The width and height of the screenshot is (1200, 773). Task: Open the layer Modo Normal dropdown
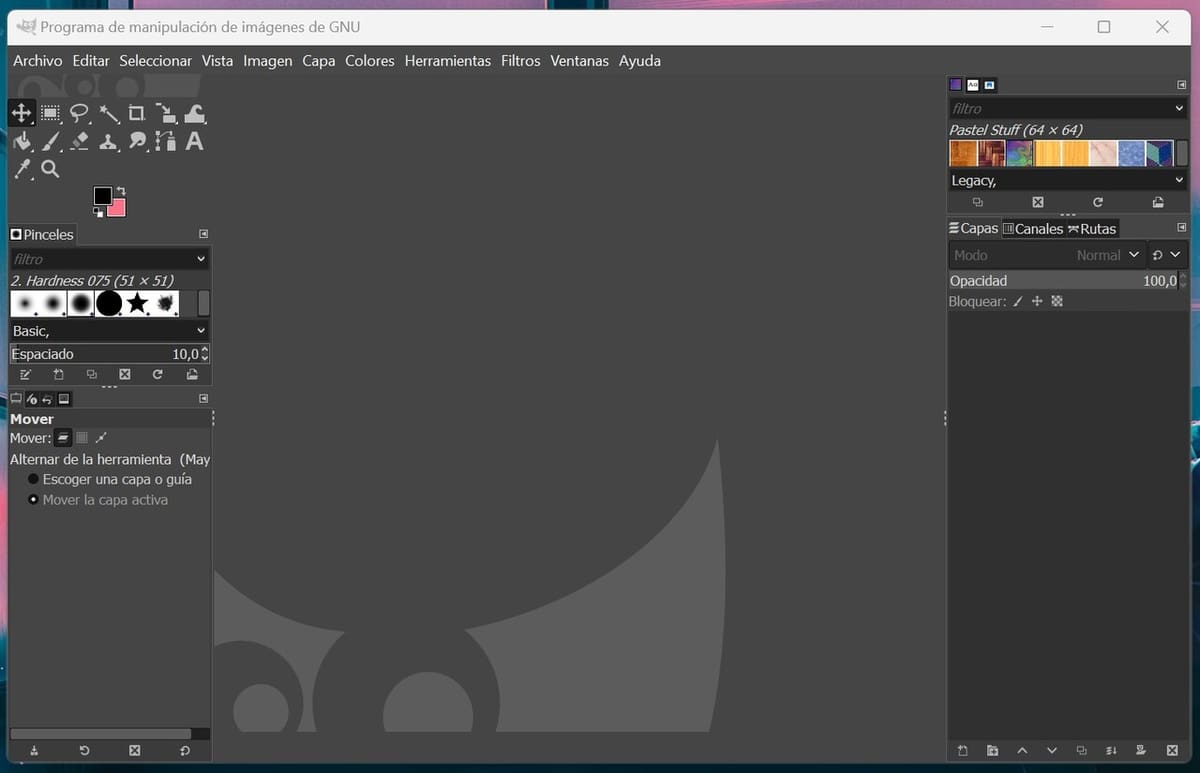coord(1046,255)
